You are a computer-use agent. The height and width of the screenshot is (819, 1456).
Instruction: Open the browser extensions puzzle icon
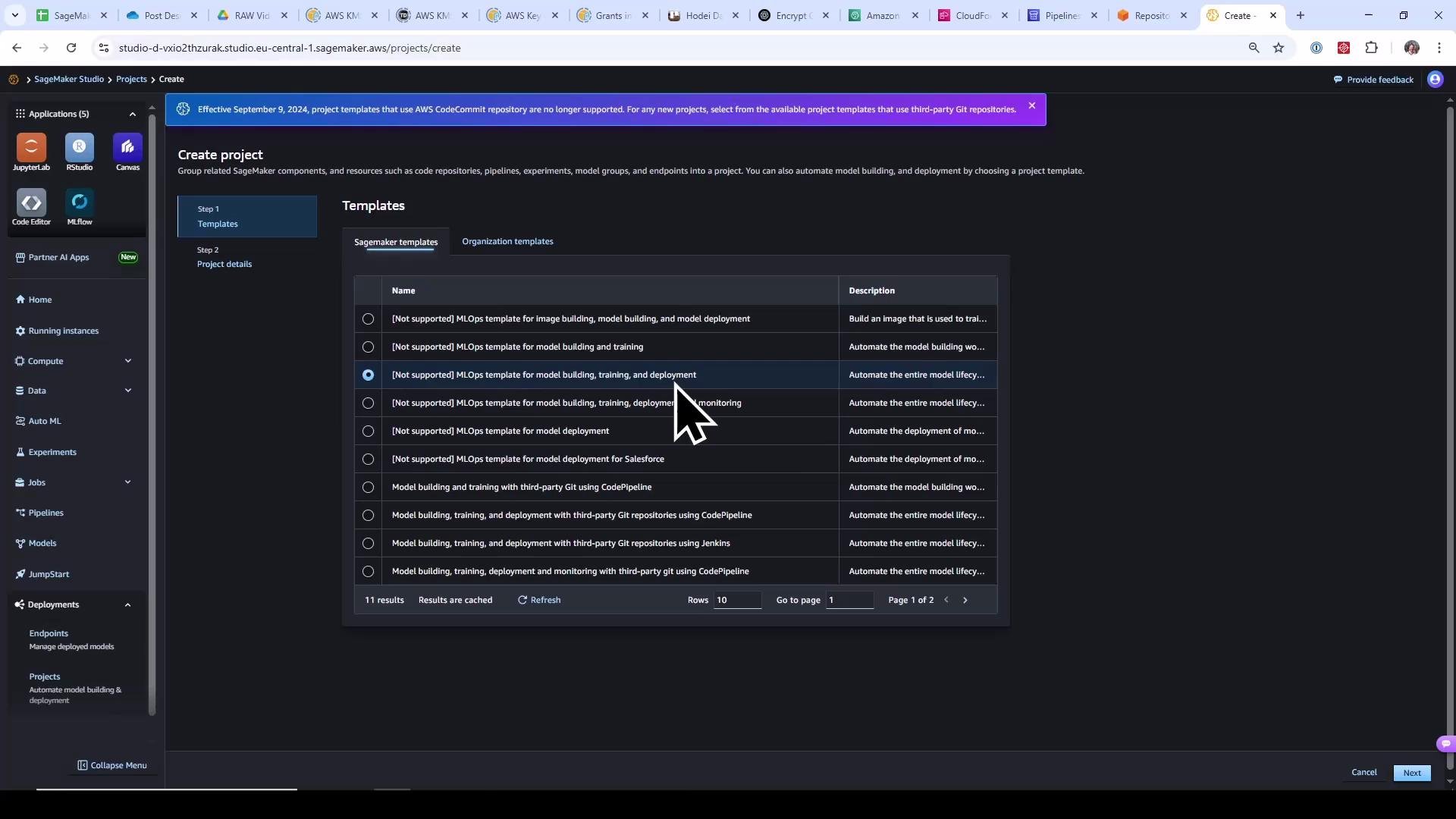point(1371,48)
